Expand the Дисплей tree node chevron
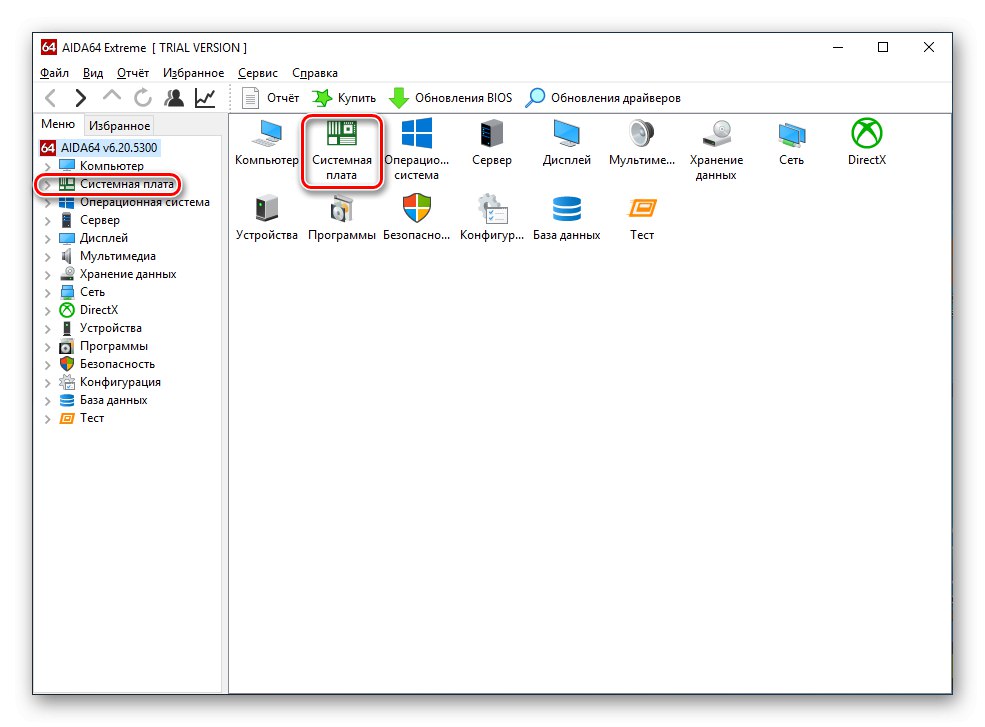Viewport: 985px width, 727px height. [x=48, y=239]
